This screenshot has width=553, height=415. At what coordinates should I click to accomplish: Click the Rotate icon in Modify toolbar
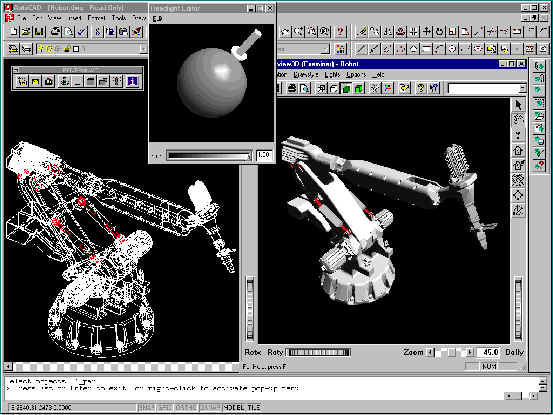[x=439, y=32]
